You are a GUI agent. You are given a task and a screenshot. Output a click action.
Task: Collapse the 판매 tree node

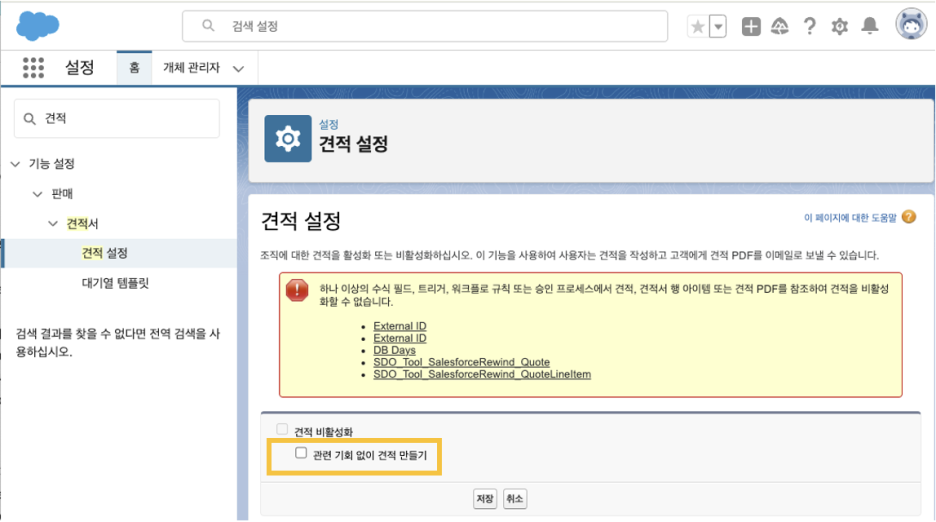coord(38,194)
